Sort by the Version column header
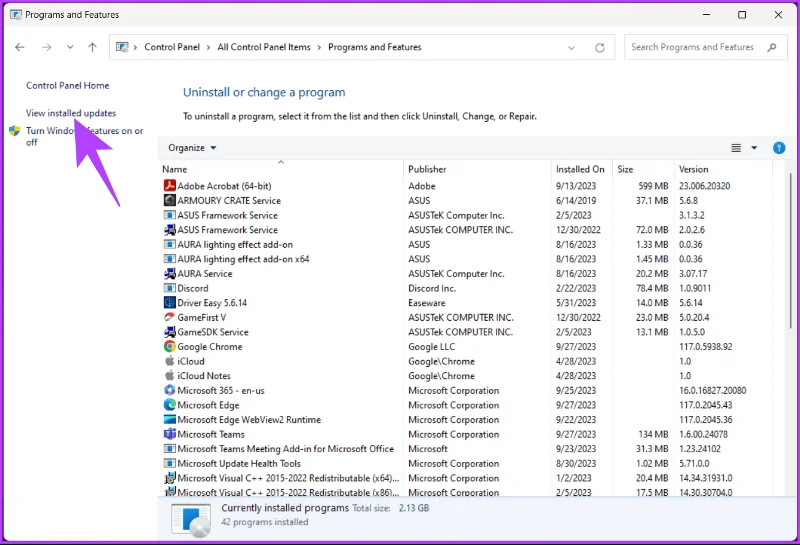Viewport: 800px width, 545px height. tap(693, 169)
